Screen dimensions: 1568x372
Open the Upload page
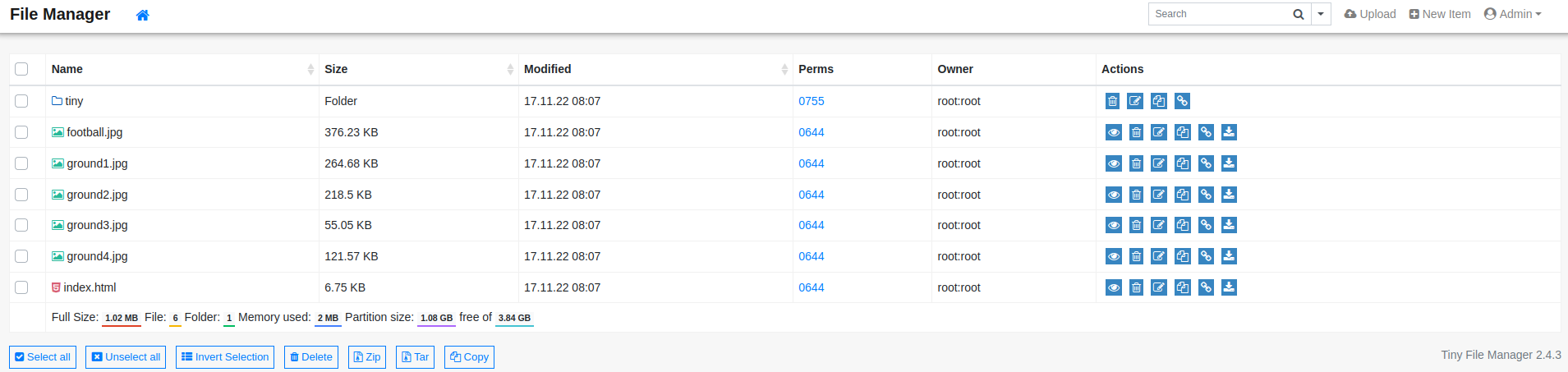coord(1369,14)
